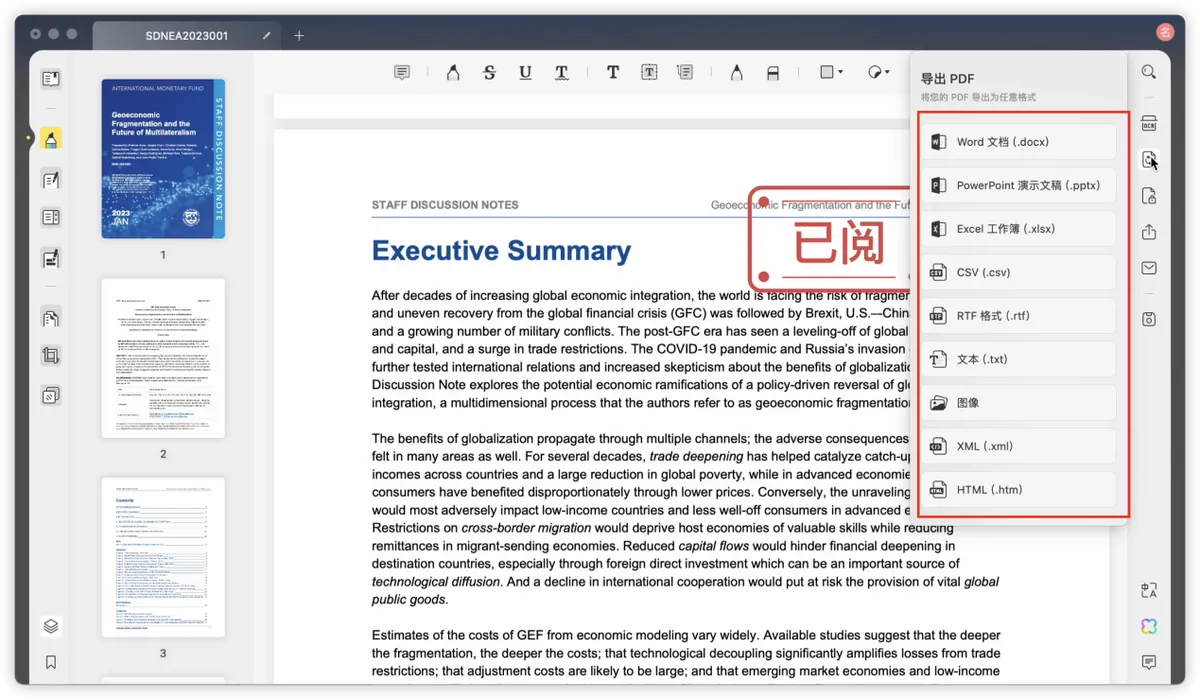The width and height of the screenshot is (1200, 700).
Task: Open the Bookmark panel icon at bottom left
Action: (51, 663)
